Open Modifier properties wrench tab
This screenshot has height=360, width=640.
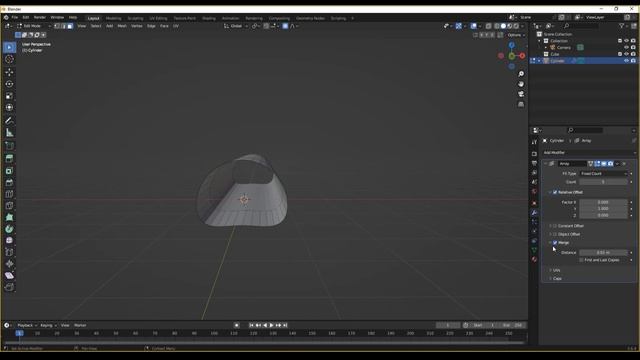click(x=534, y=213)
